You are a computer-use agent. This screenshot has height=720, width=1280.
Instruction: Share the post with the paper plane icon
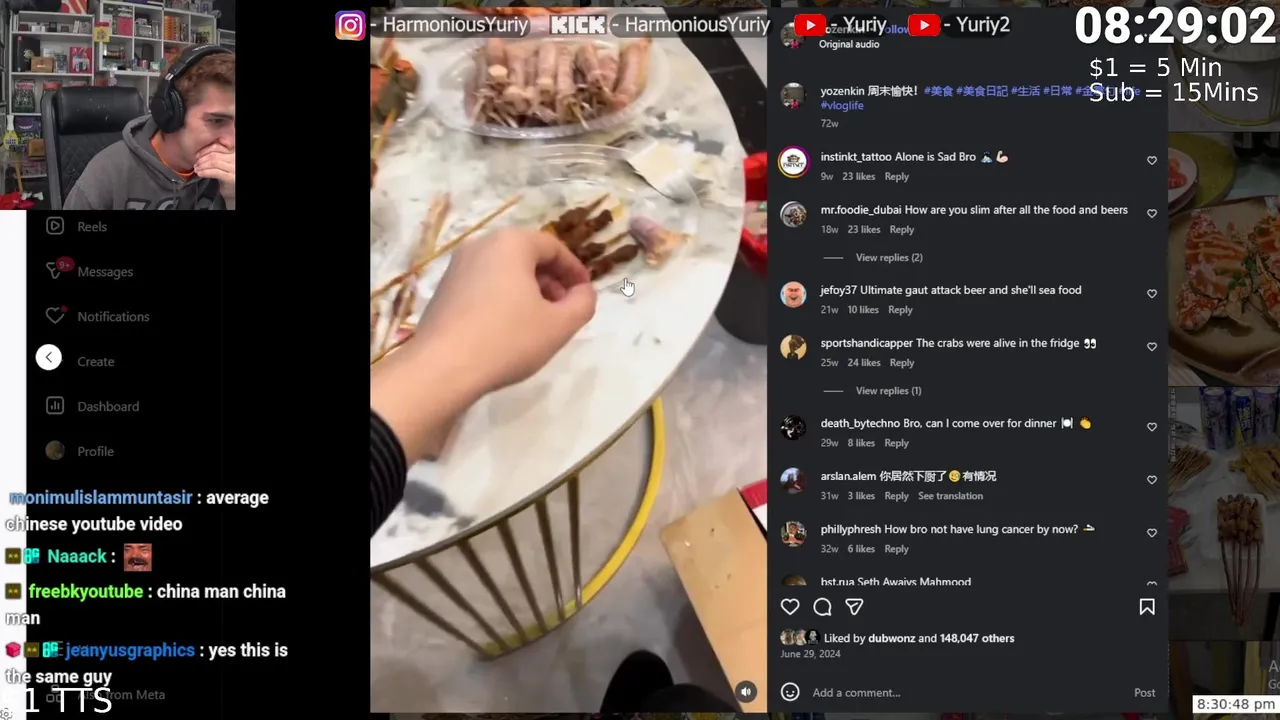[x=854, y=607]
